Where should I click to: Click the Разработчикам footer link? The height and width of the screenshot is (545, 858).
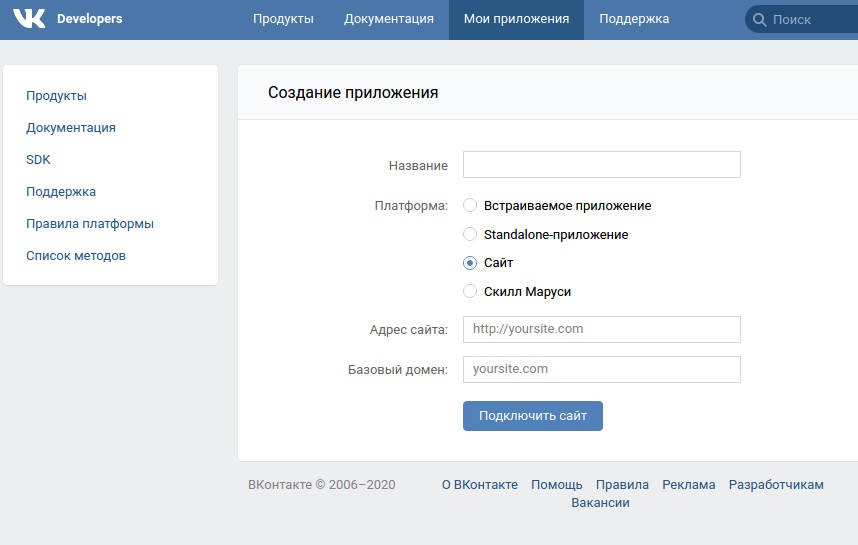(775, 485)
